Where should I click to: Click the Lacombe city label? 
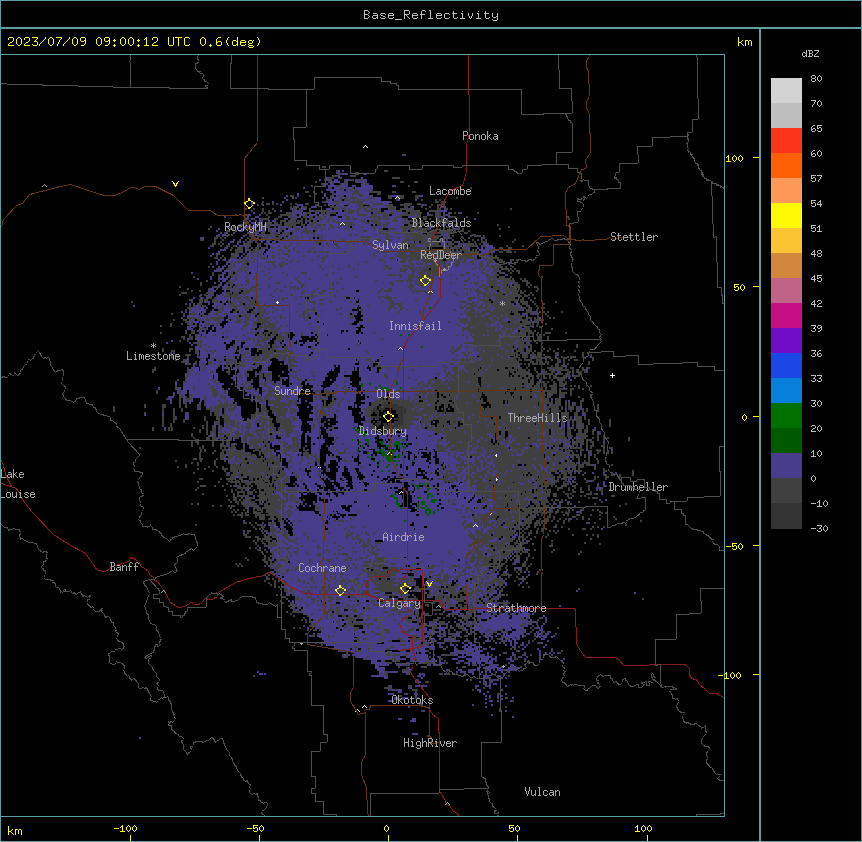[450, 191]
